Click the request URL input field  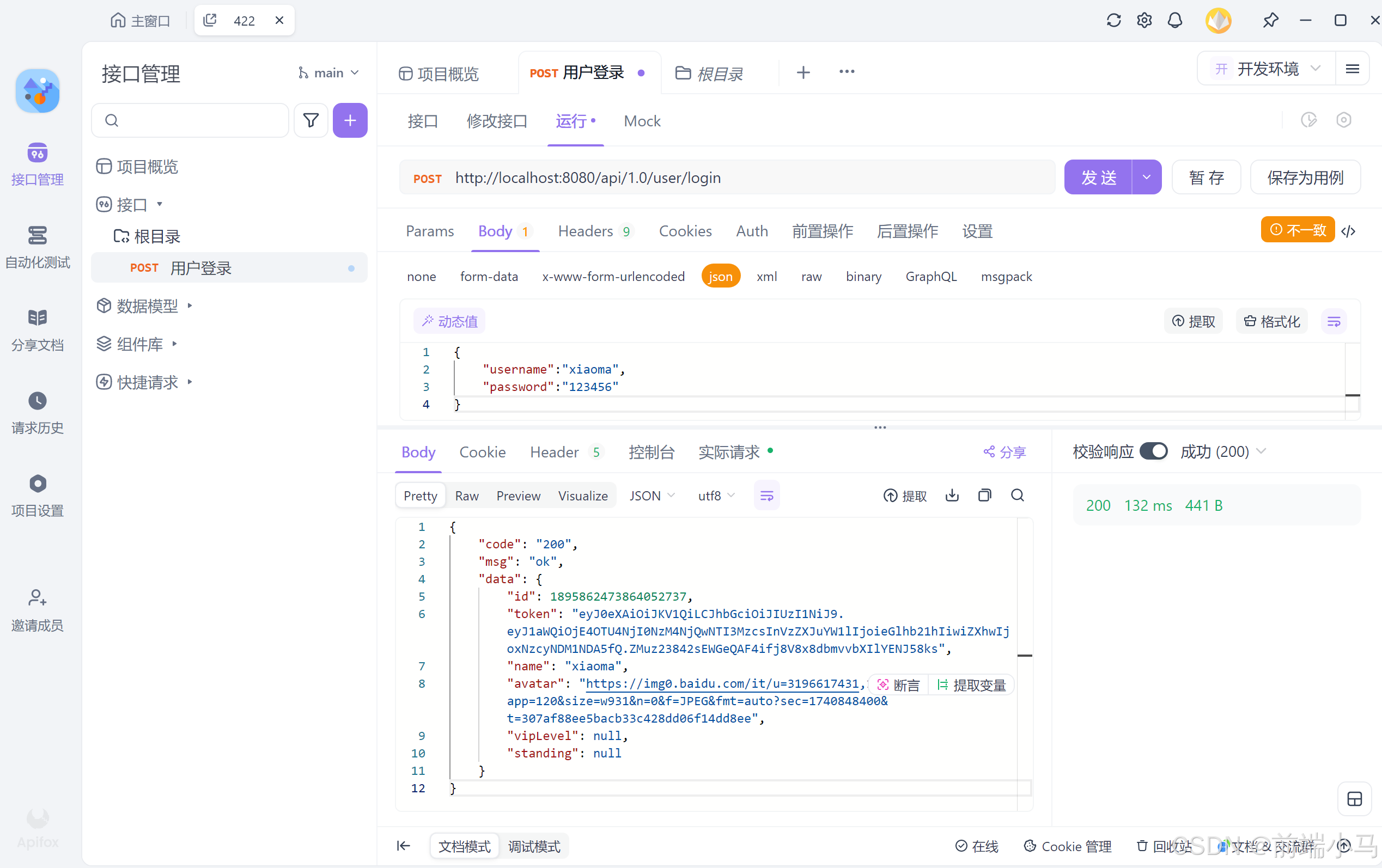pos(746,178)
